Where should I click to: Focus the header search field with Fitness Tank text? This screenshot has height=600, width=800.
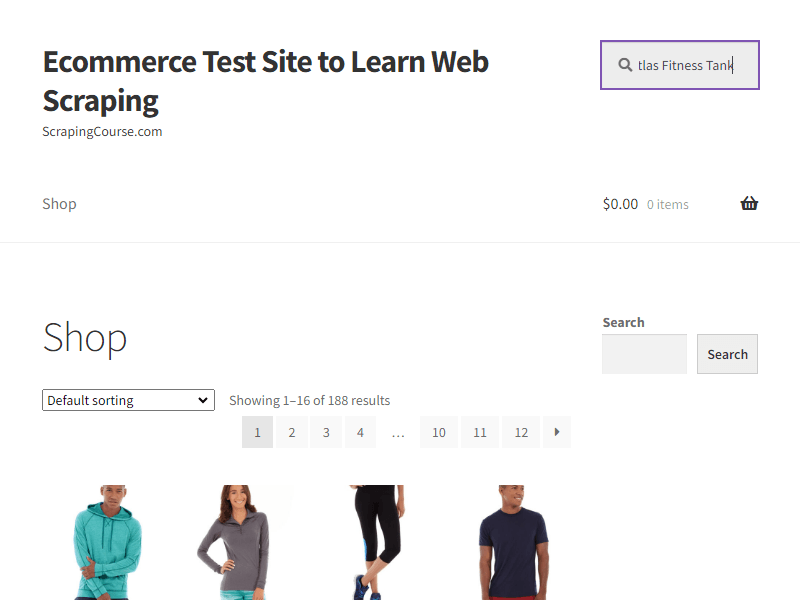click(680, 65)
